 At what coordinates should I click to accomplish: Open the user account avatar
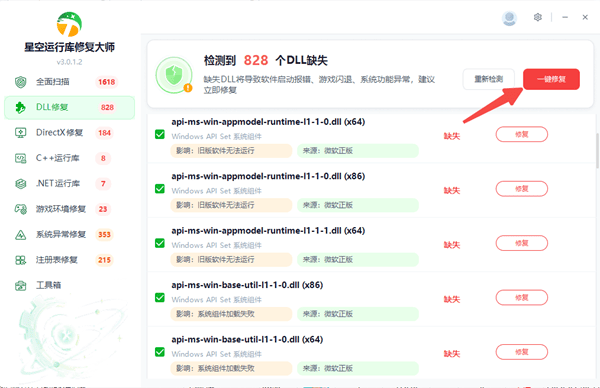pos(509,18)
